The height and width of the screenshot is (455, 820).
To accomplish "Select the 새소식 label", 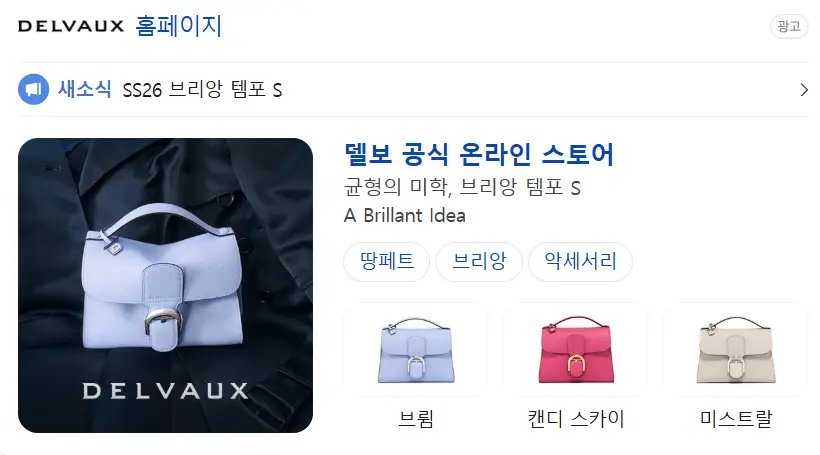I will point(85,89).
